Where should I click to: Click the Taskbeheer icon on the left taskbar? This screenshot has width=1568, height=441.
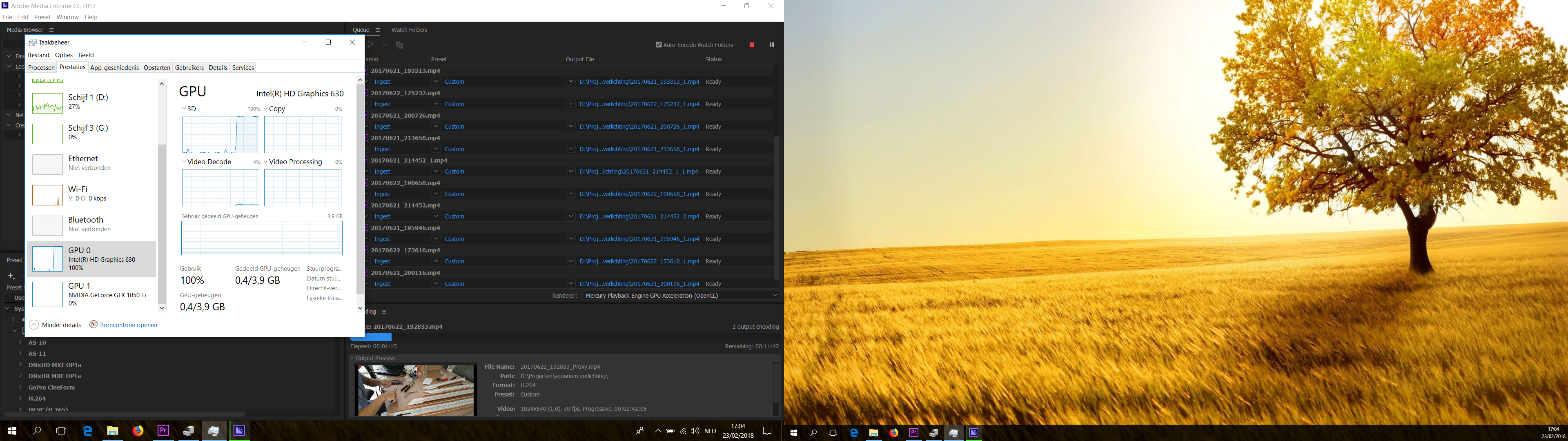[214, 431]
